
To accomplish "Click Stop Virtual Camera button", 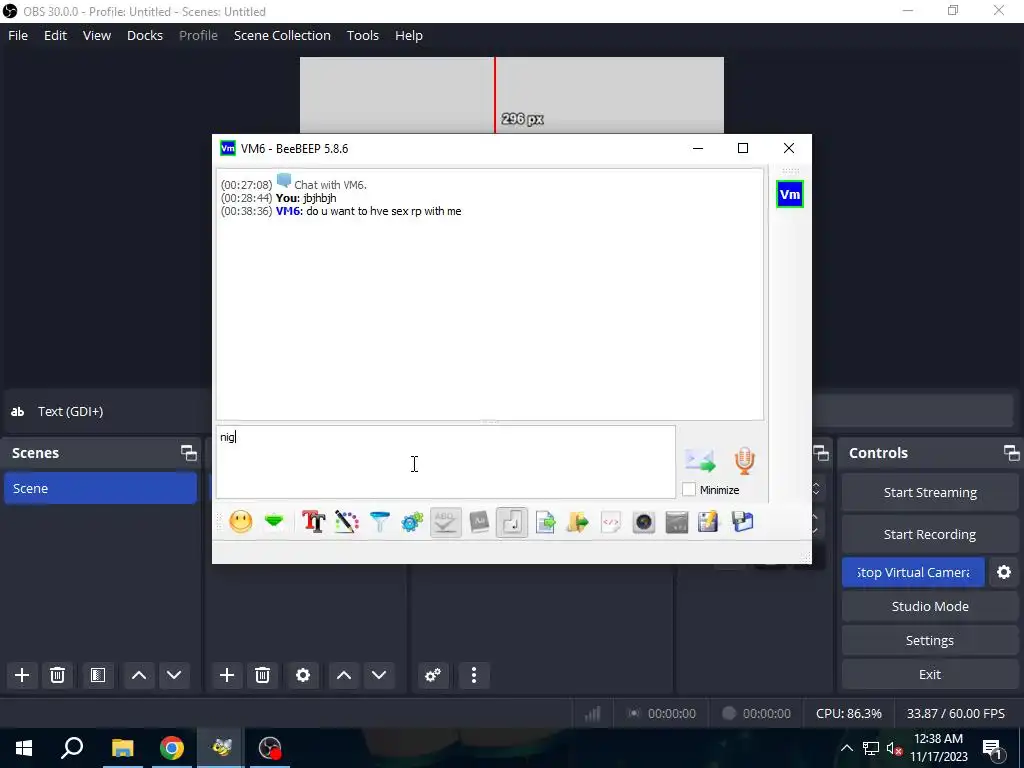I will point(913,572).
